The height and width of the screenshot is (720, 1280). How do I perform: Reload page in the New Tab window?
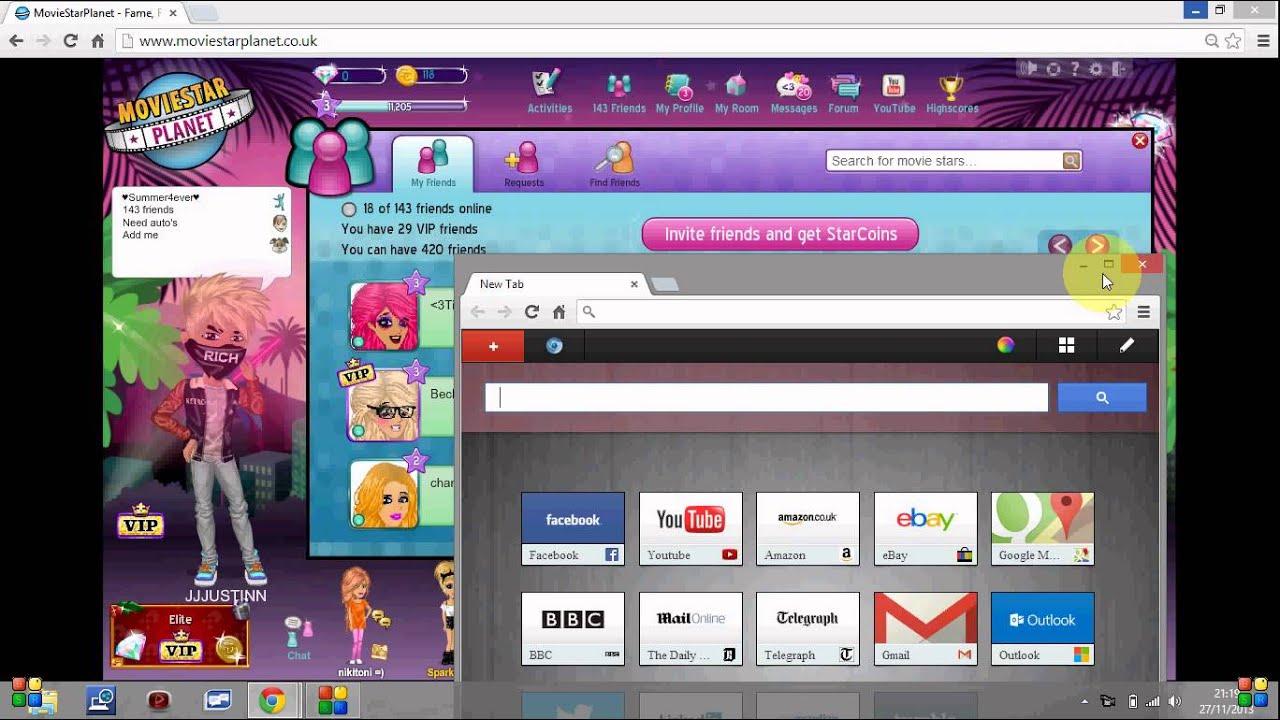point(532,312)
